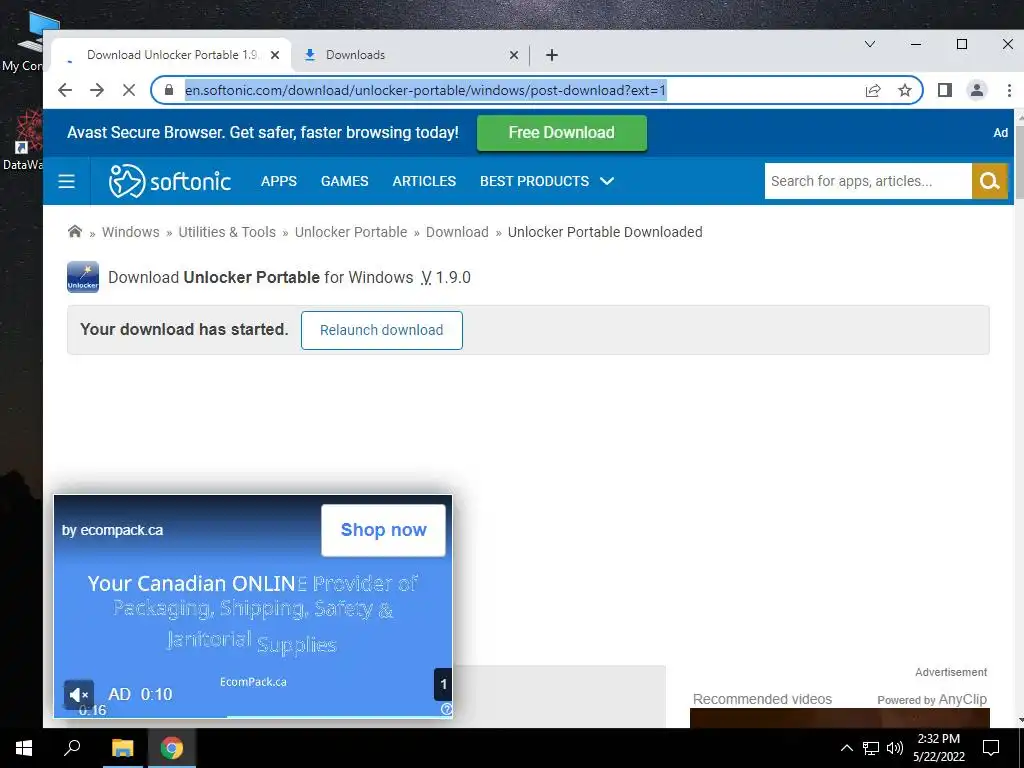The image size is (1024, 768).
Task: Click the video ad progress bar
Action: tap(253, 716)
